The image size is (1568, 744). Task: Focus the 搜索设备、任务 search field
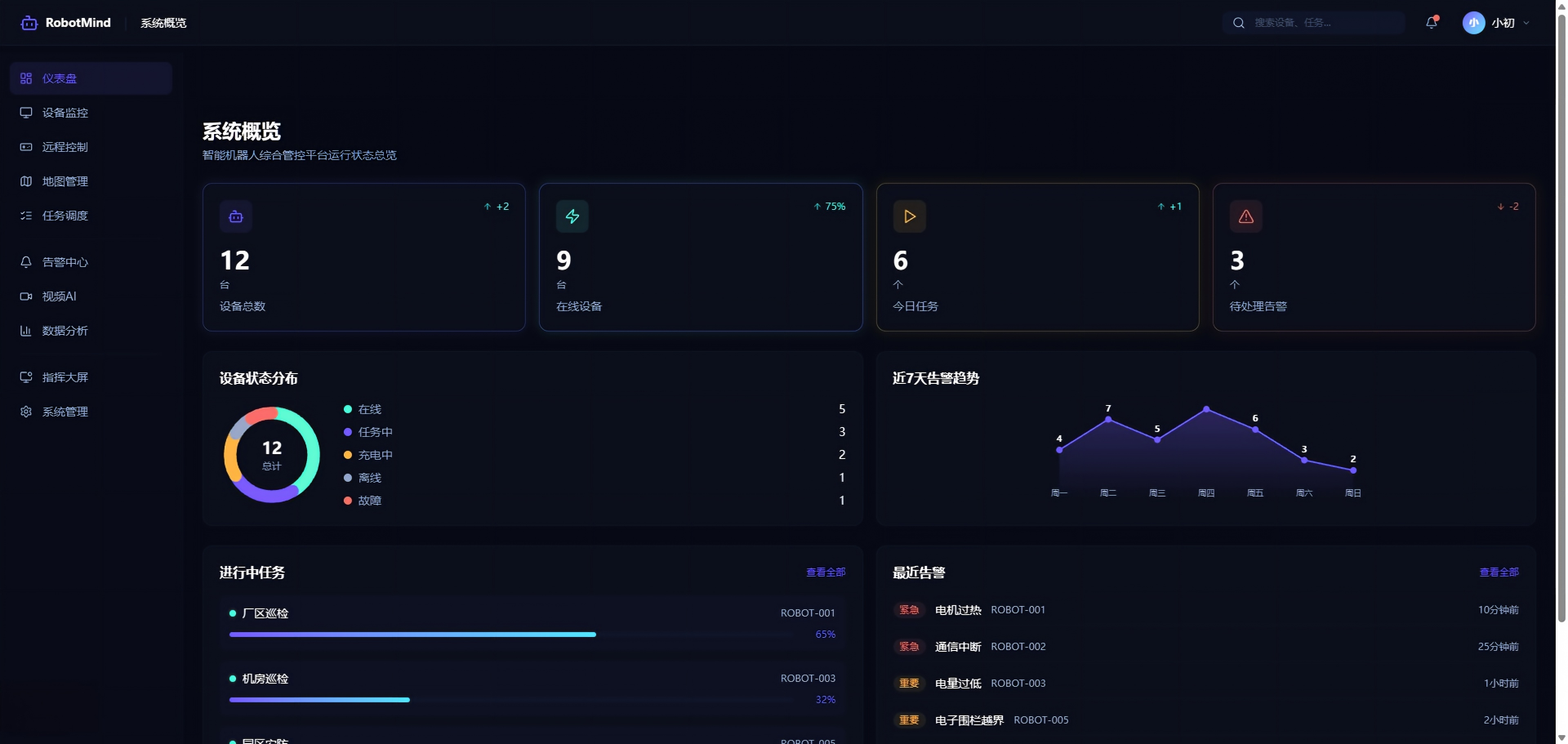click(x=1314, y=23)
